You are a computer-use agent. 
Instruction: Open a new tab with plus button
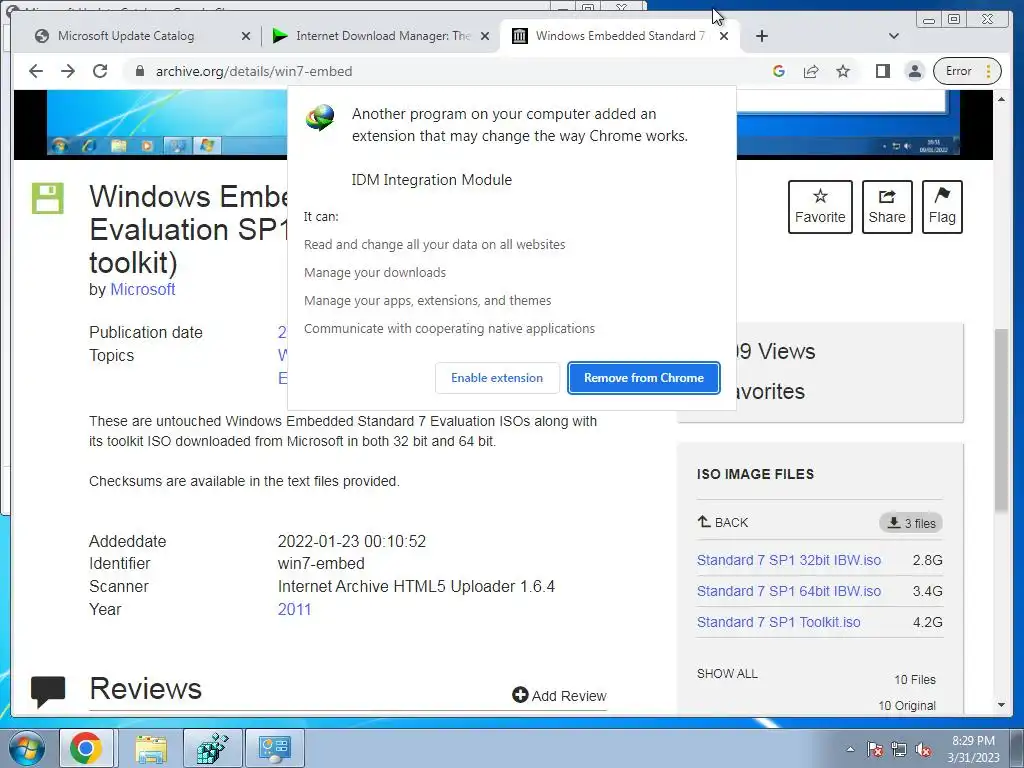pyautogui.click(x=761, y=36)
